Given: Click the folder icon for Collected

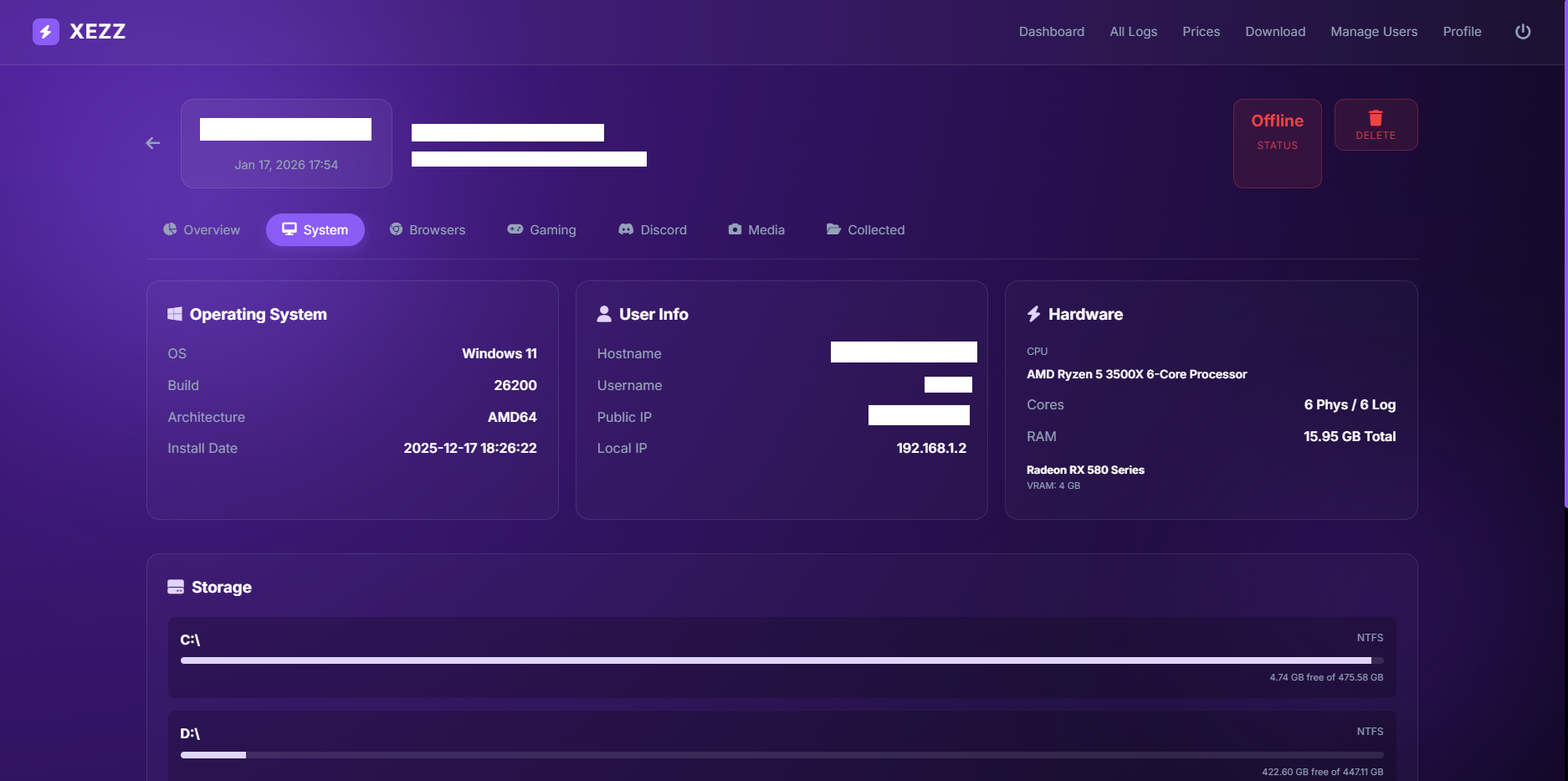Looking at the screenshot, I should point(833,229).
